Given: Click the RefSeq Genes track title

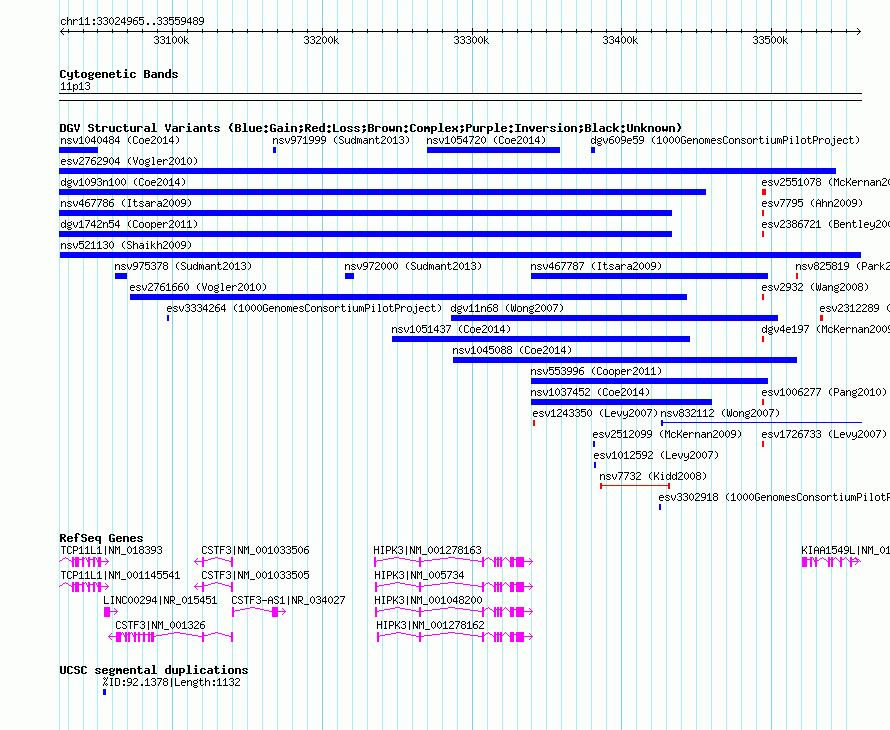Looking at the screenshot, I should (102, 538).
